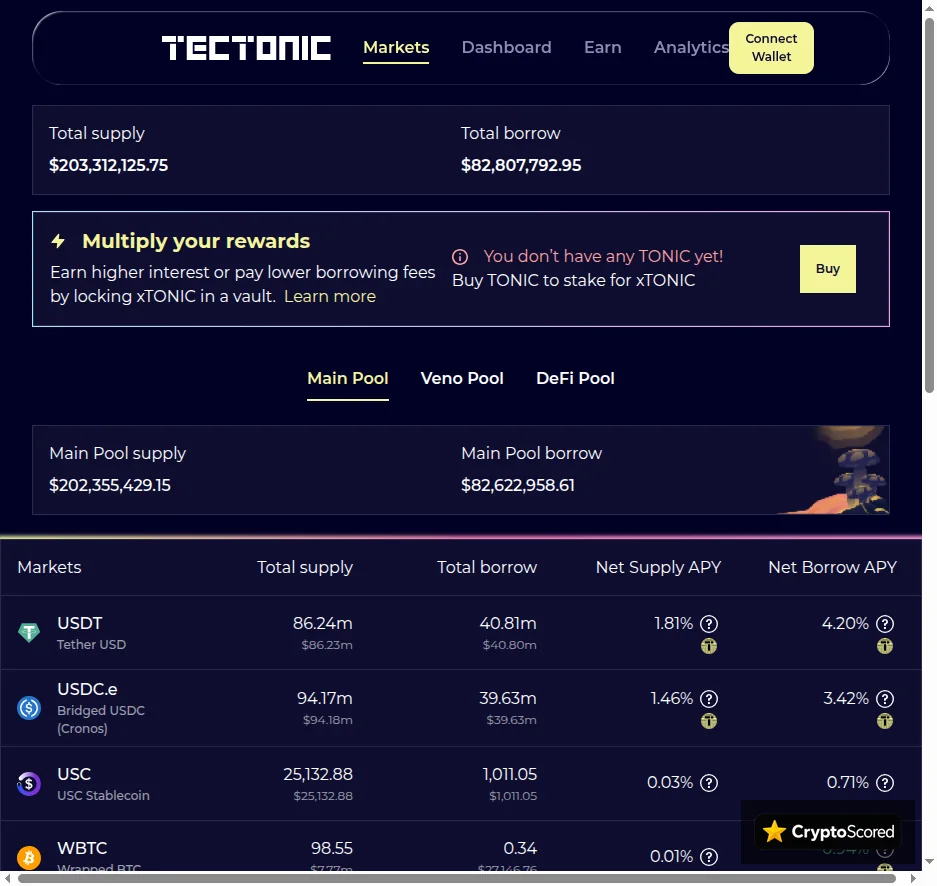Click the Connect Wallet button
The image size is (937, 886).
(771, 48)
